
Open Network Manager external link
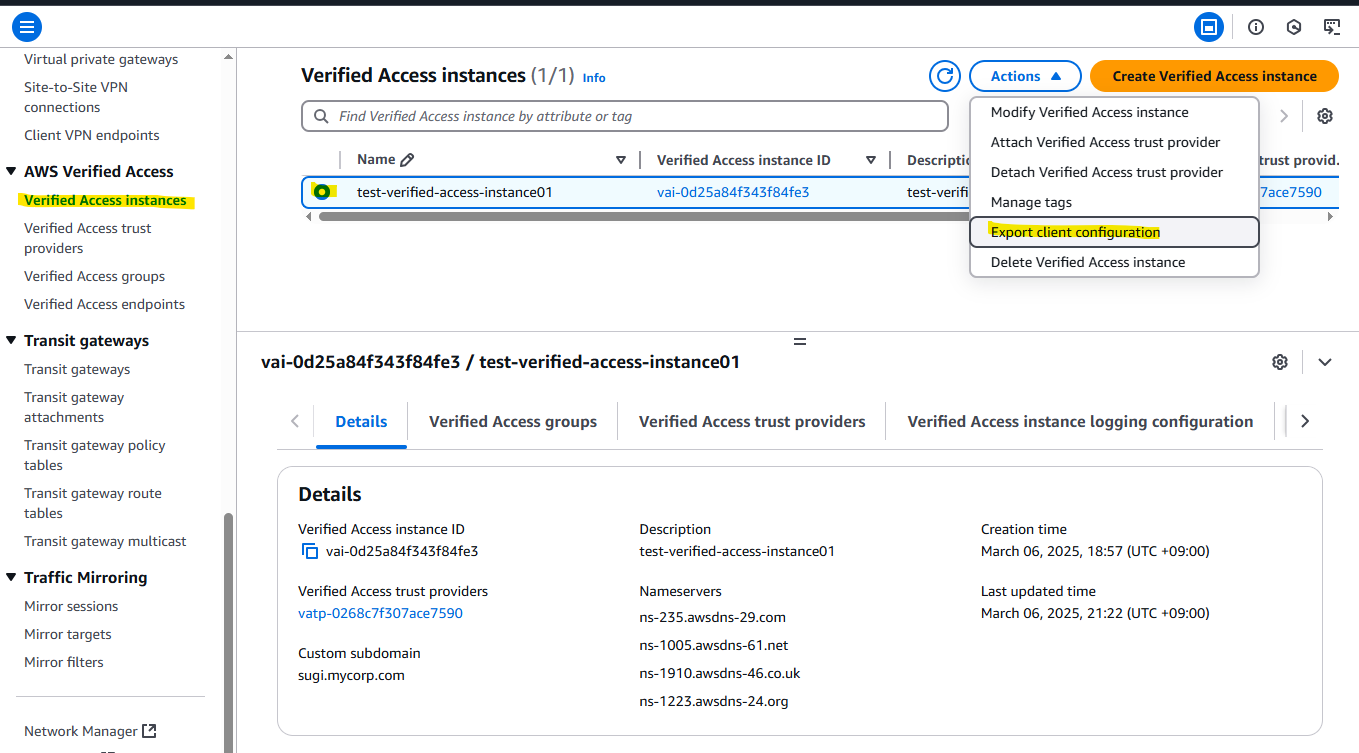click(x=90, y=731)
